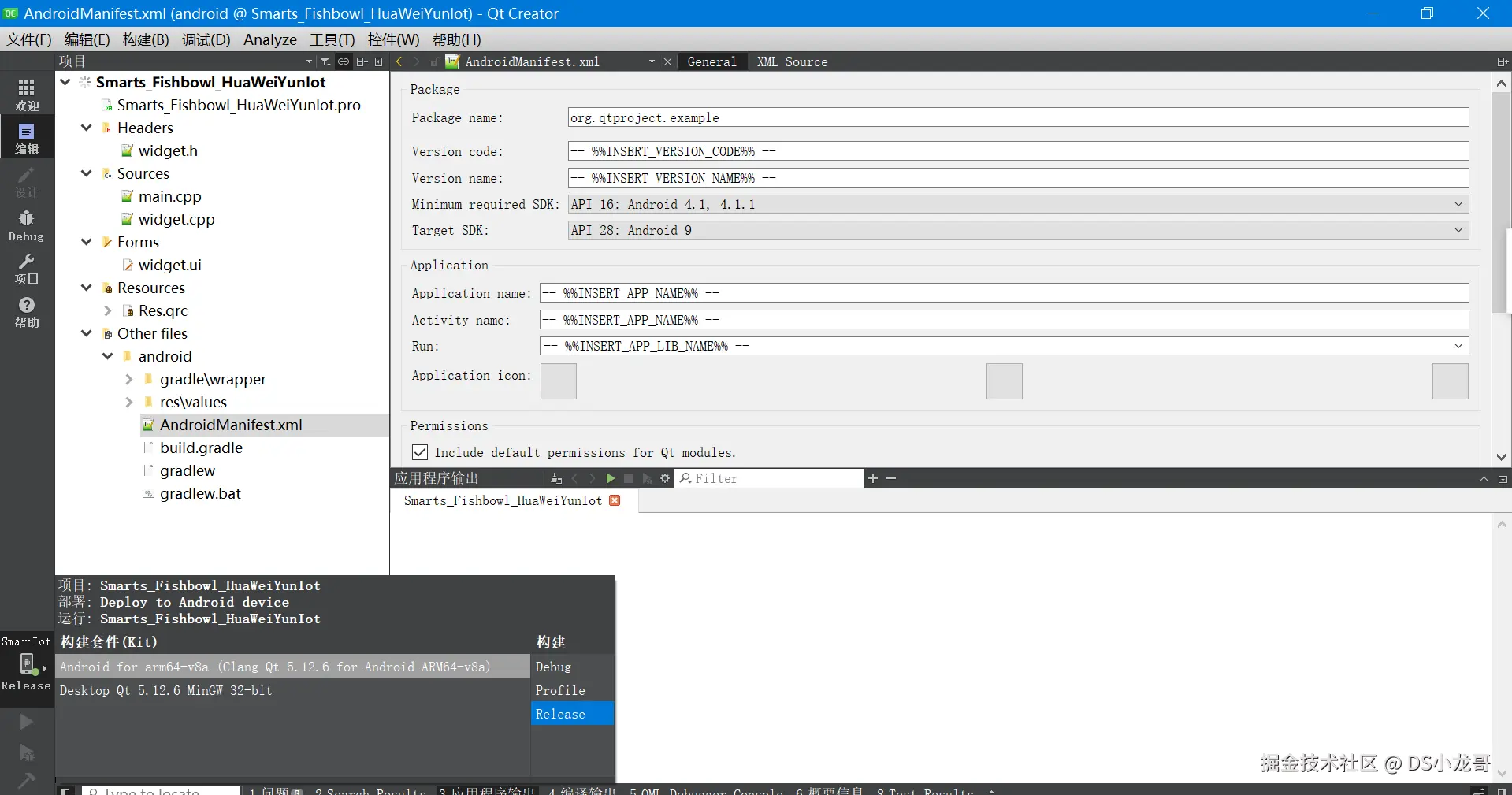Select the Desktop Qt 5.12.6 MinGW 32-bit kit
This screenshot has width=1512, height=795.
(x=293, y=690)
